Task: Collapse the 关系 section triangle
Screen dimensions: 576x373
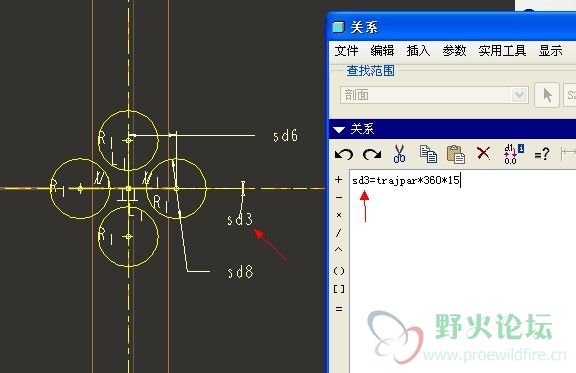Action: (x=339, y=129)
